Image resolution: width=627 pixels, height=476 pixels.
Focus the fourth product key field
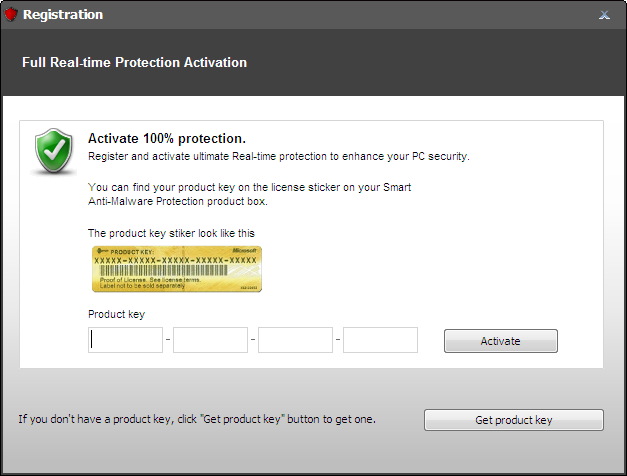pos(380,340)
